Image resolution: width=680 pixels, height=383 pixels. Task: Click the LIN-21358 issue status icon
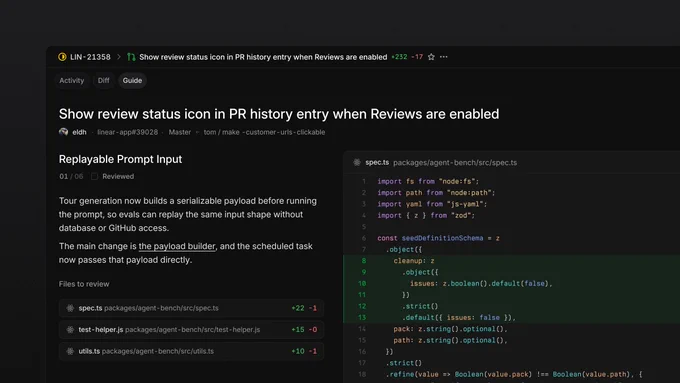[62, 57]
